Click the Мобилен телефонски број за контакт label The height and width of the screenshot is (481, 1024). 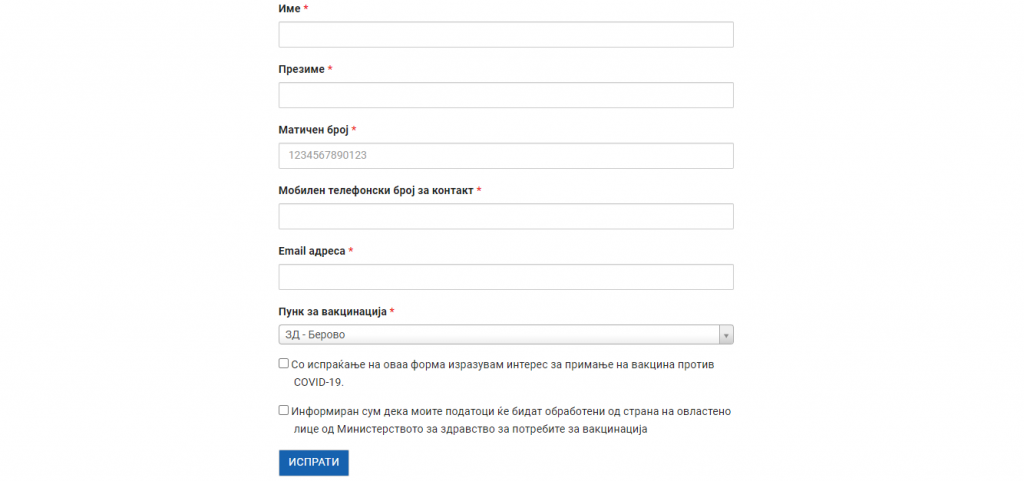pos(376,190)
